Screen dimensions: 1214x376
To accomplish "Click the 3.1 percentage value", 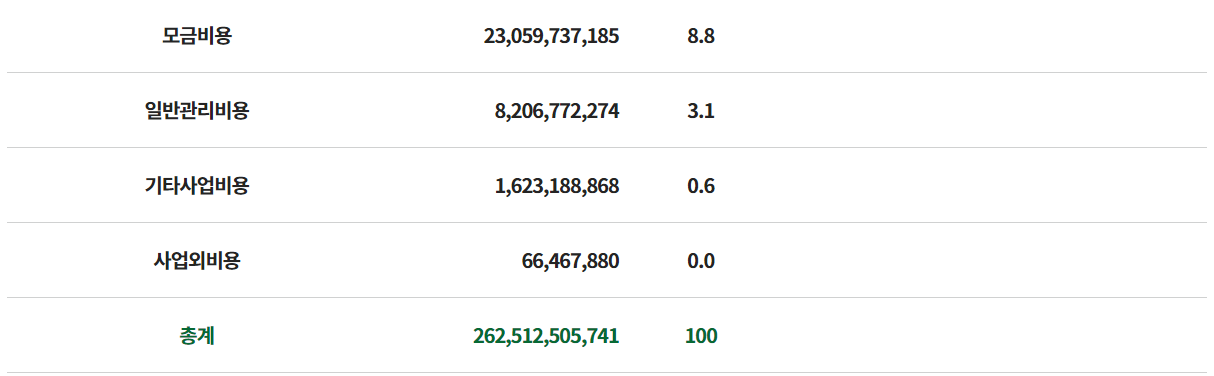I will [701, 112].
